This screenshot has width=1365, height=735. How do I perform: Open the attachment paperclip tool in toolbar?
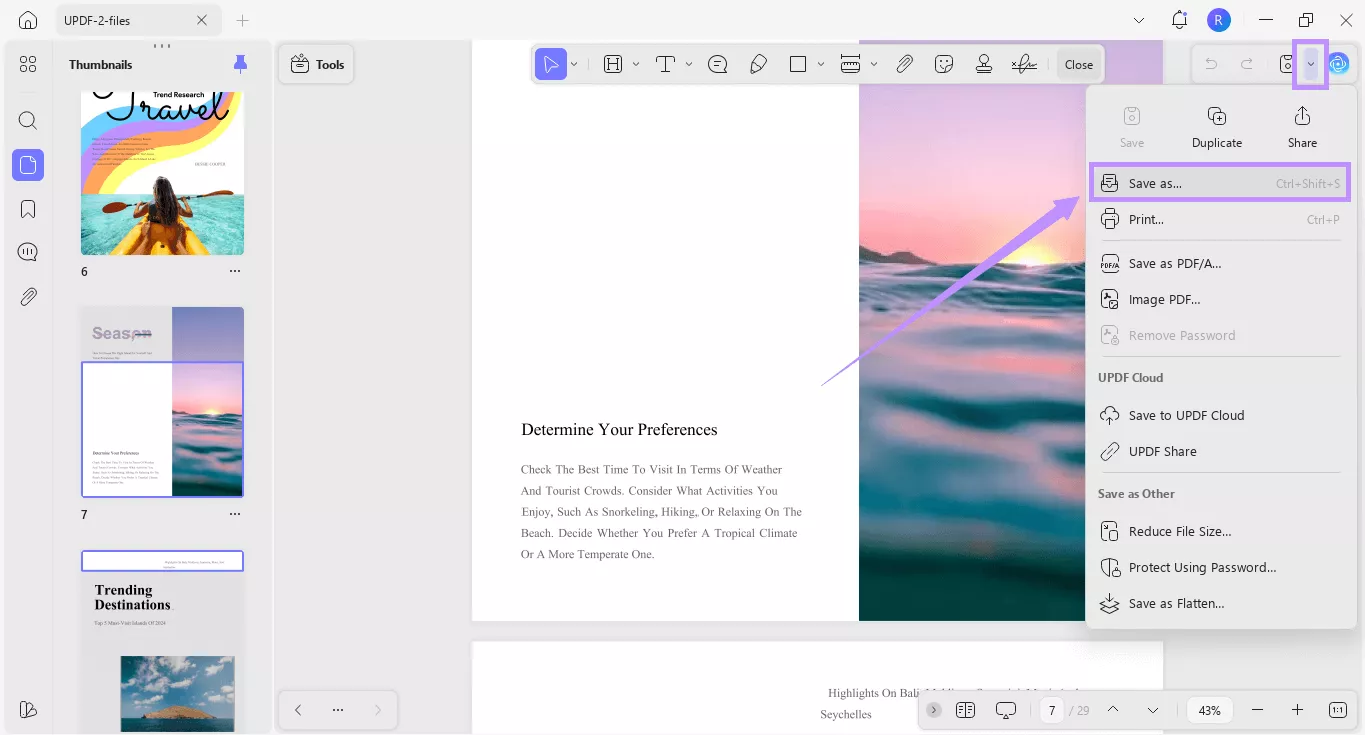coord(904,64)
